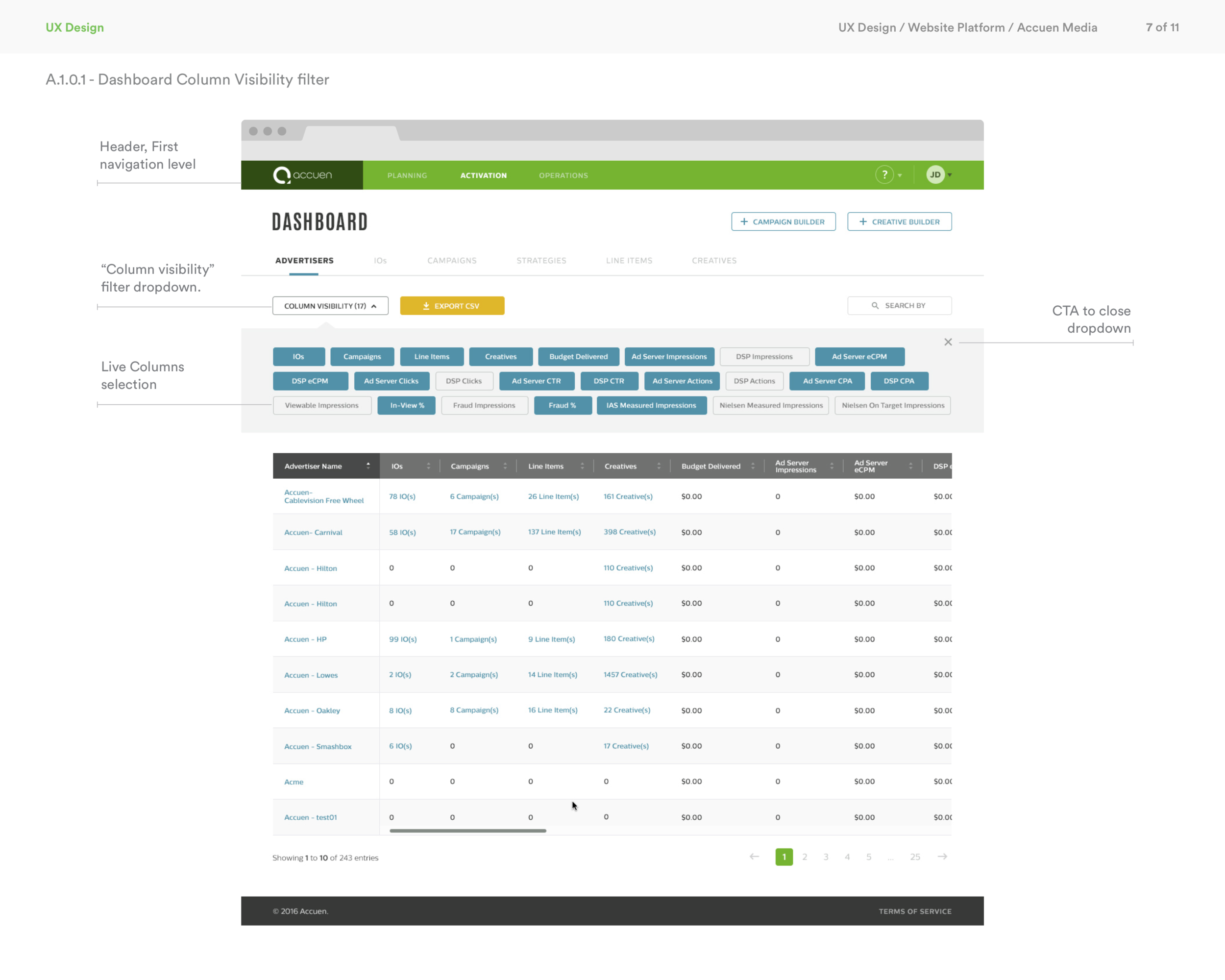
Task: Switch to the Creatives tab
Action: (x=713, y=261)
